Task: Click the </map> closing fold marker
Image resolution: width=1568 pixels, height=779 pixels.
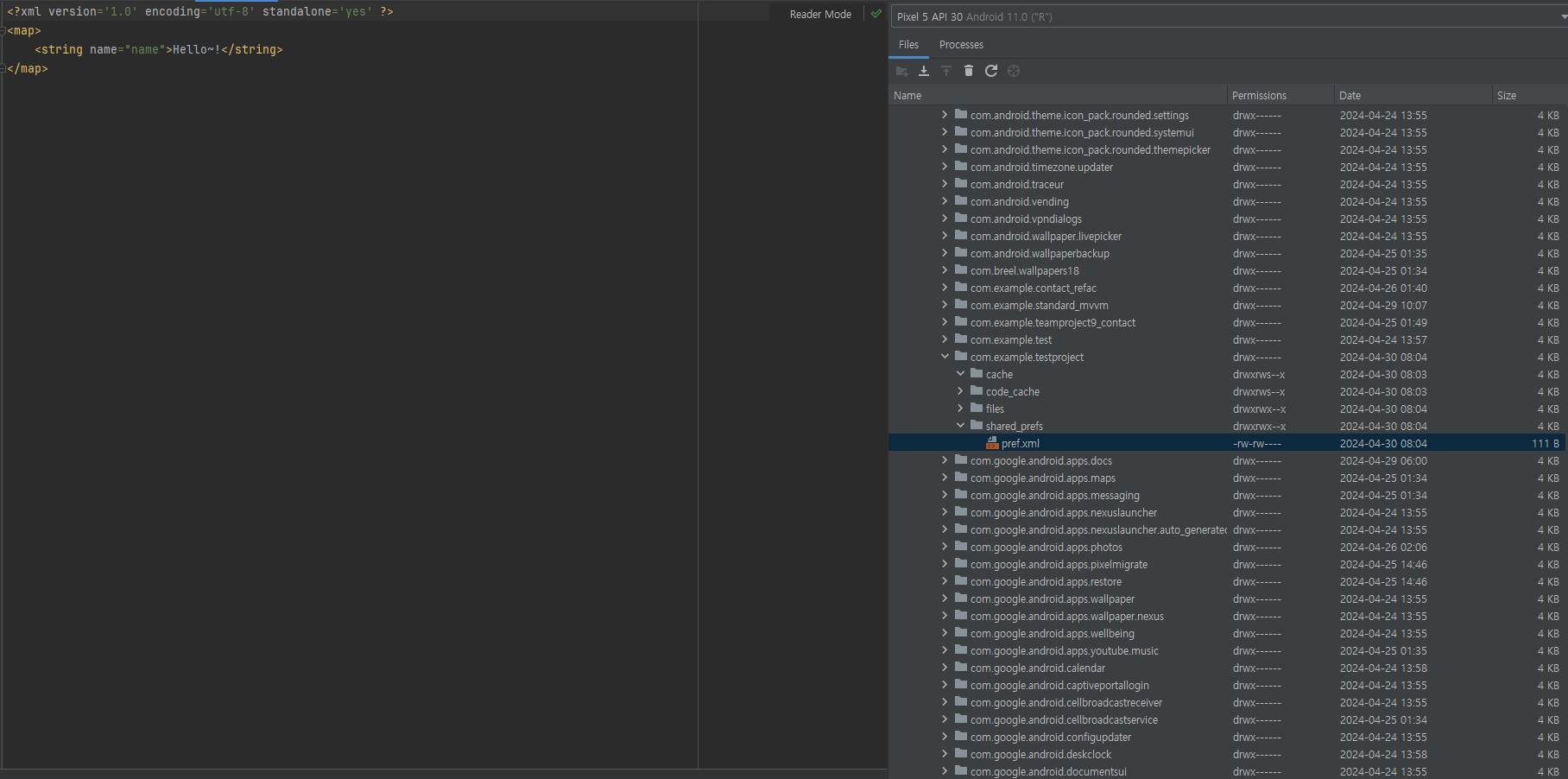Action: pos(3,69)
